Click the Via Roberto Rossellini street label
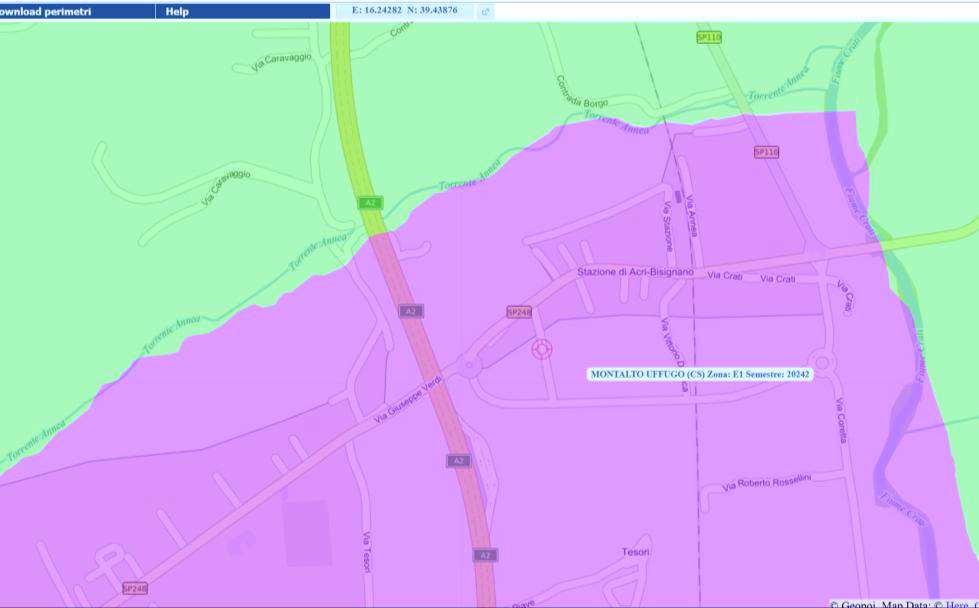 767,482
